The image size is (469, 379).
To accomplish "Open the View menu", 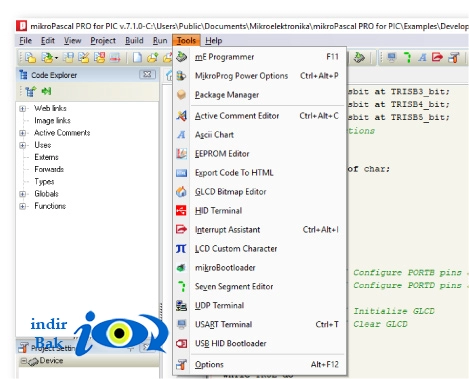I will pyautogui.click(x=72, y=41).
